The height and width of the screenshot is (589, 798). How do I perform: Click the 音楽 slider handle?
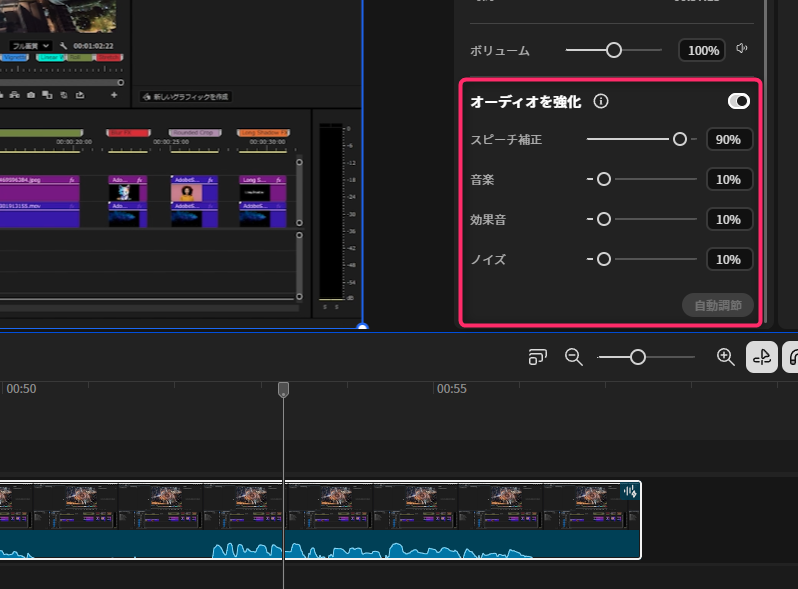pos(603,179)
